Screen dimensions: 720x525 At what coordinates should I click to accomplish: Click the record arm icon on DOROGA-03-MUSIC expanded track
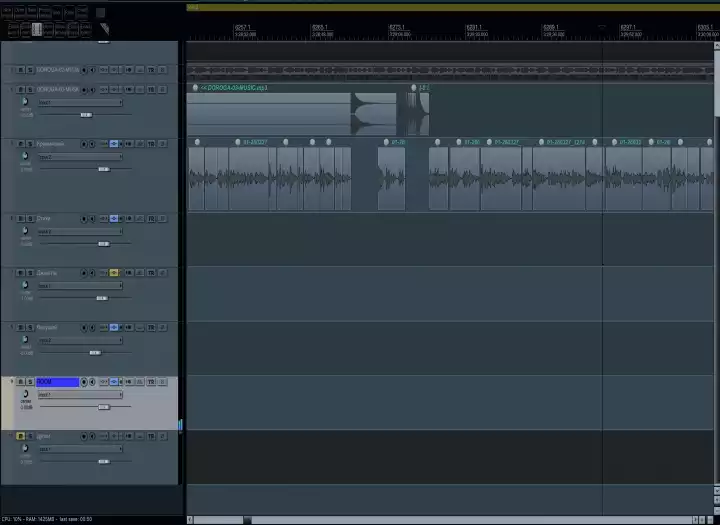click(84, 90)
